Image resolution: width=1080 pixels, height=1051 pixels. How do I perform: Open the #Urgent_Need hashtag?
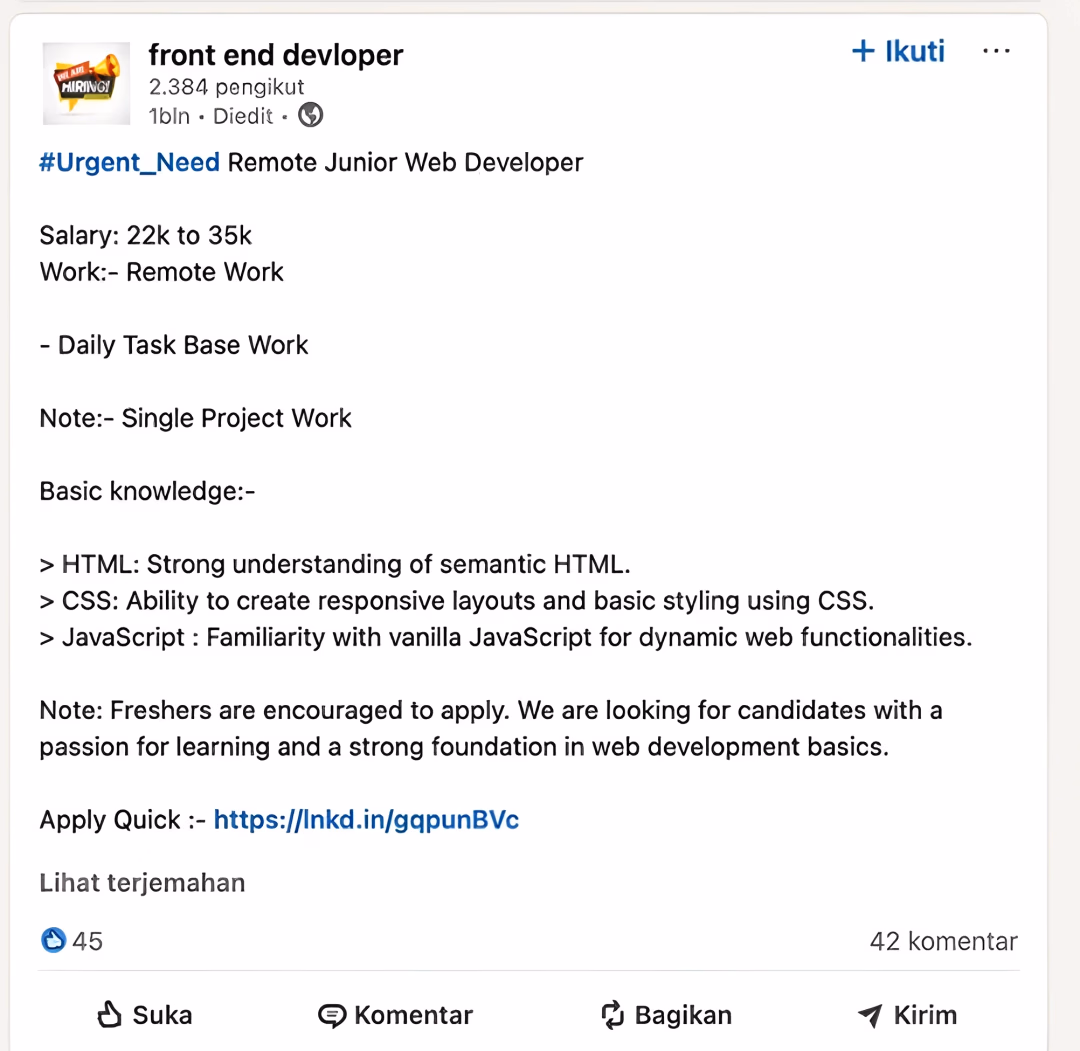[129, 163]
